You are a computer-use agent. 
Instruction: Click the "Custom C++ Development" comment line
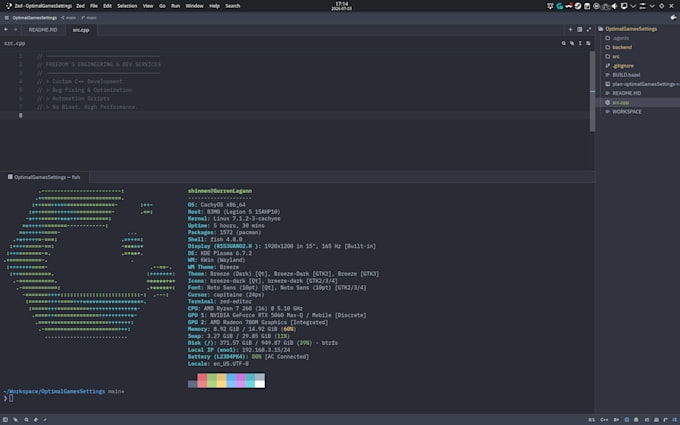[80, 81]
